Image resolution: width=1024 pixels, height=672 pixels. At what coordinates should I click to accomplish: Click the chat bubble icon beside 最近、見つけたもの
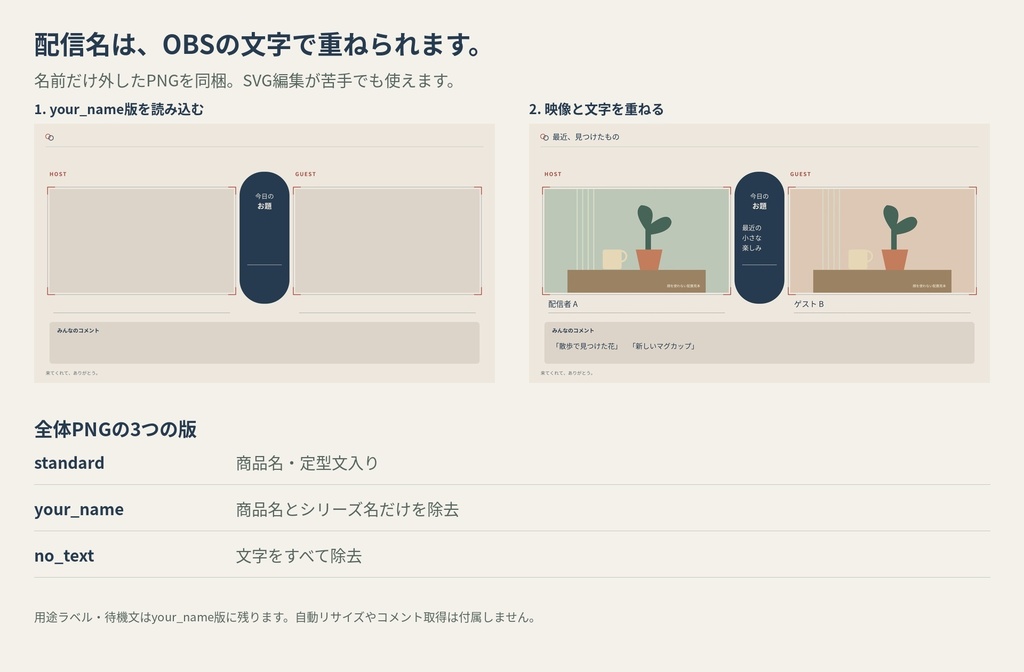click(545, 137)
